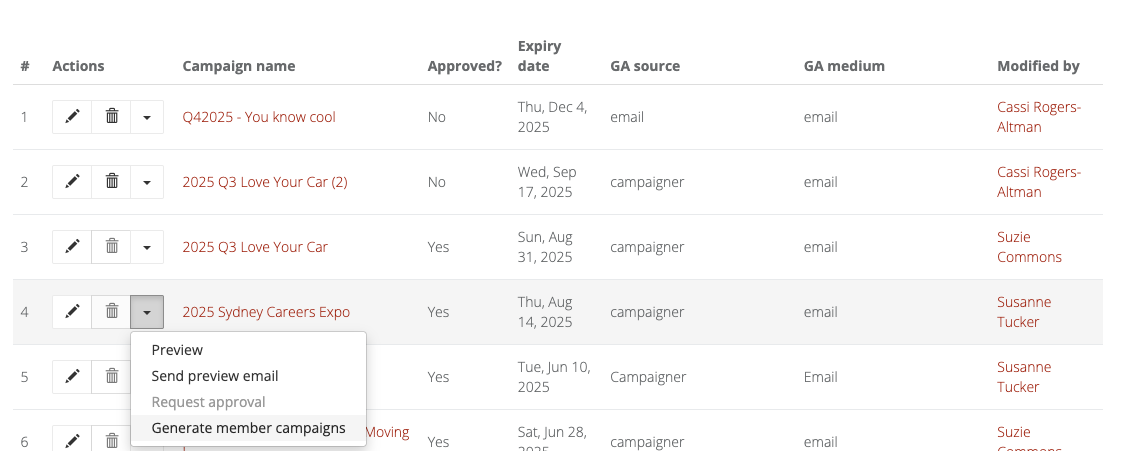Open the row 3 actions dropdown arrow

[147, 247]
